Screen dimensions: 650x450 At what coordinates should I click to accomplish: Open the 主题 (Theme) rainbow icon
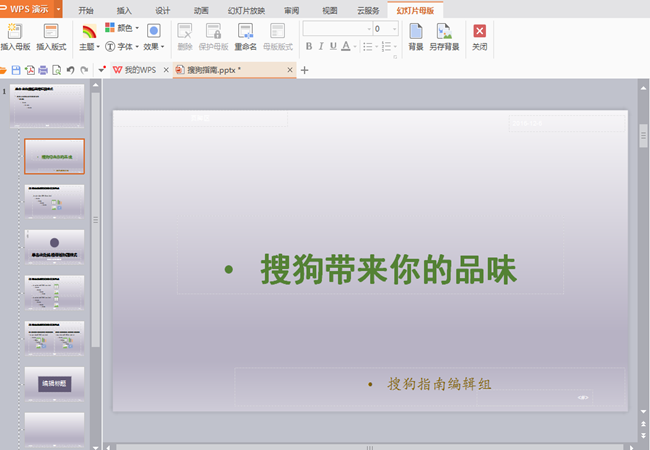pos(89,31)
